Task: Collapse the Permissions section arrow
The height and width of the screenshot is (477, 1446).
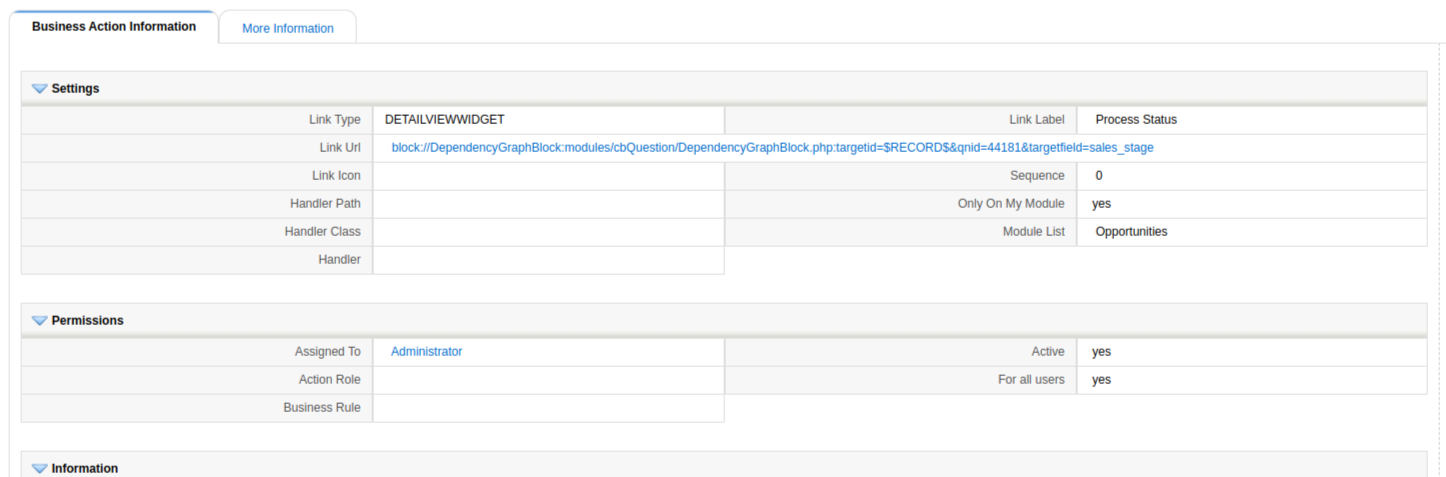Action: click(40, 321)
